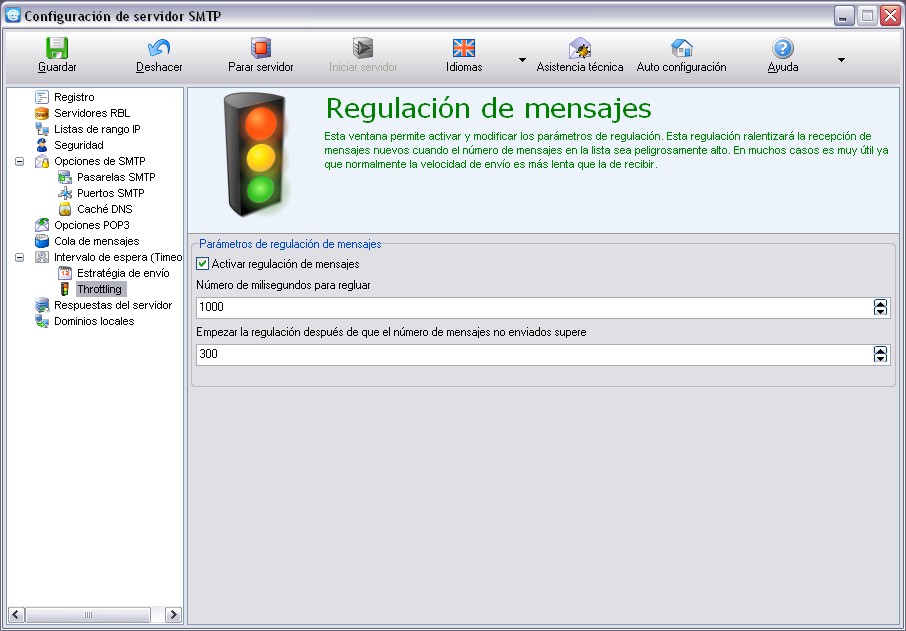Click the tree scrollbar left arrow
The height and width of the screenshot is (631, 906).
[x=16, y=614]
